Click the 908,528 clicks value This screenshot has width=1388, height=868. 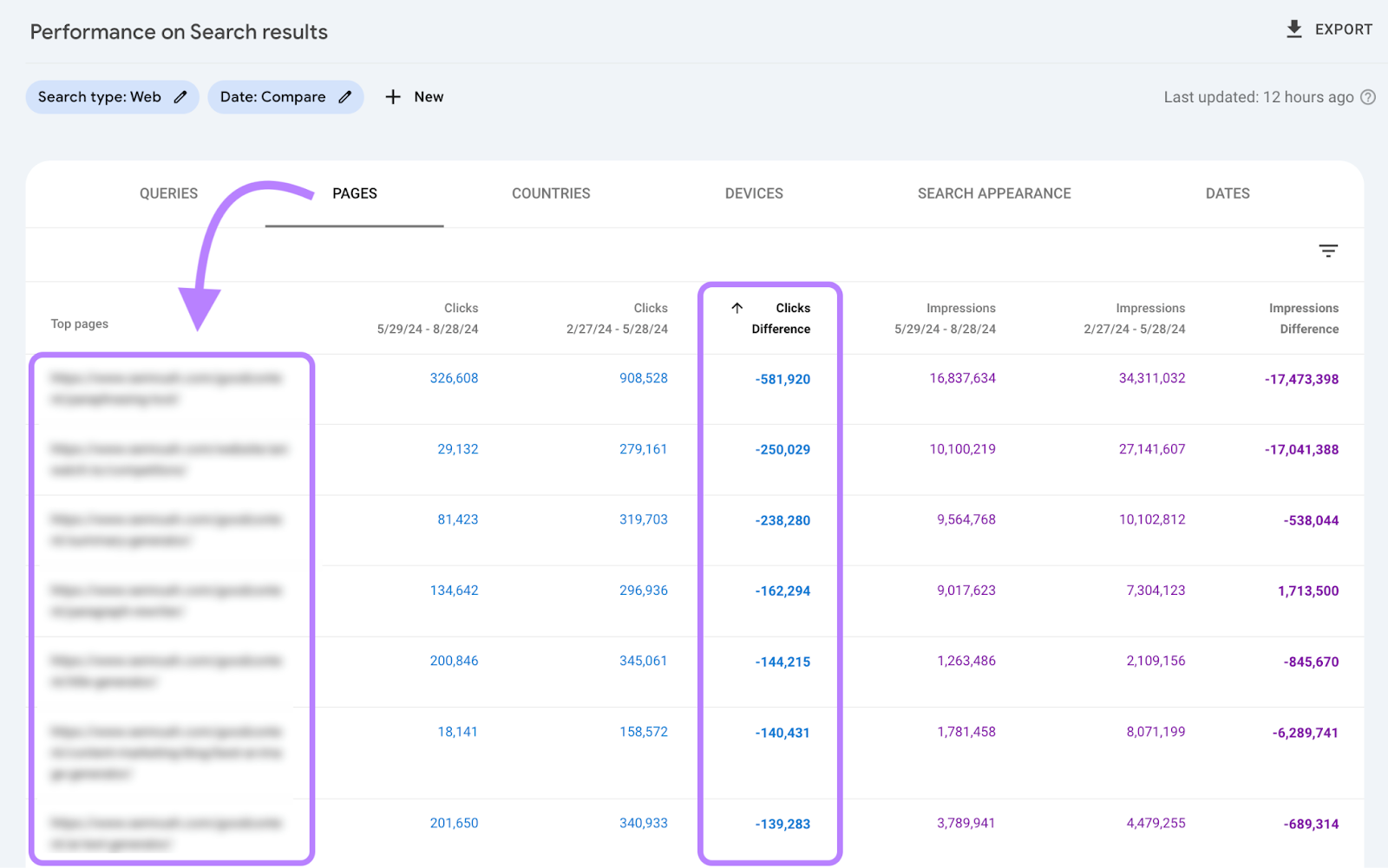[x=644, y=378]
